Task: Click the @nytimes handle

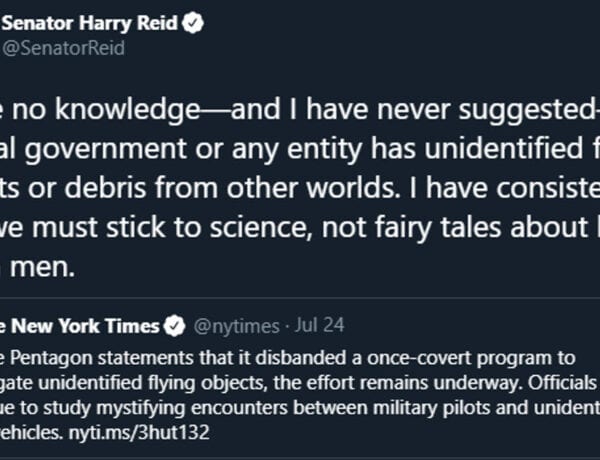Action: tap(236, 326)
